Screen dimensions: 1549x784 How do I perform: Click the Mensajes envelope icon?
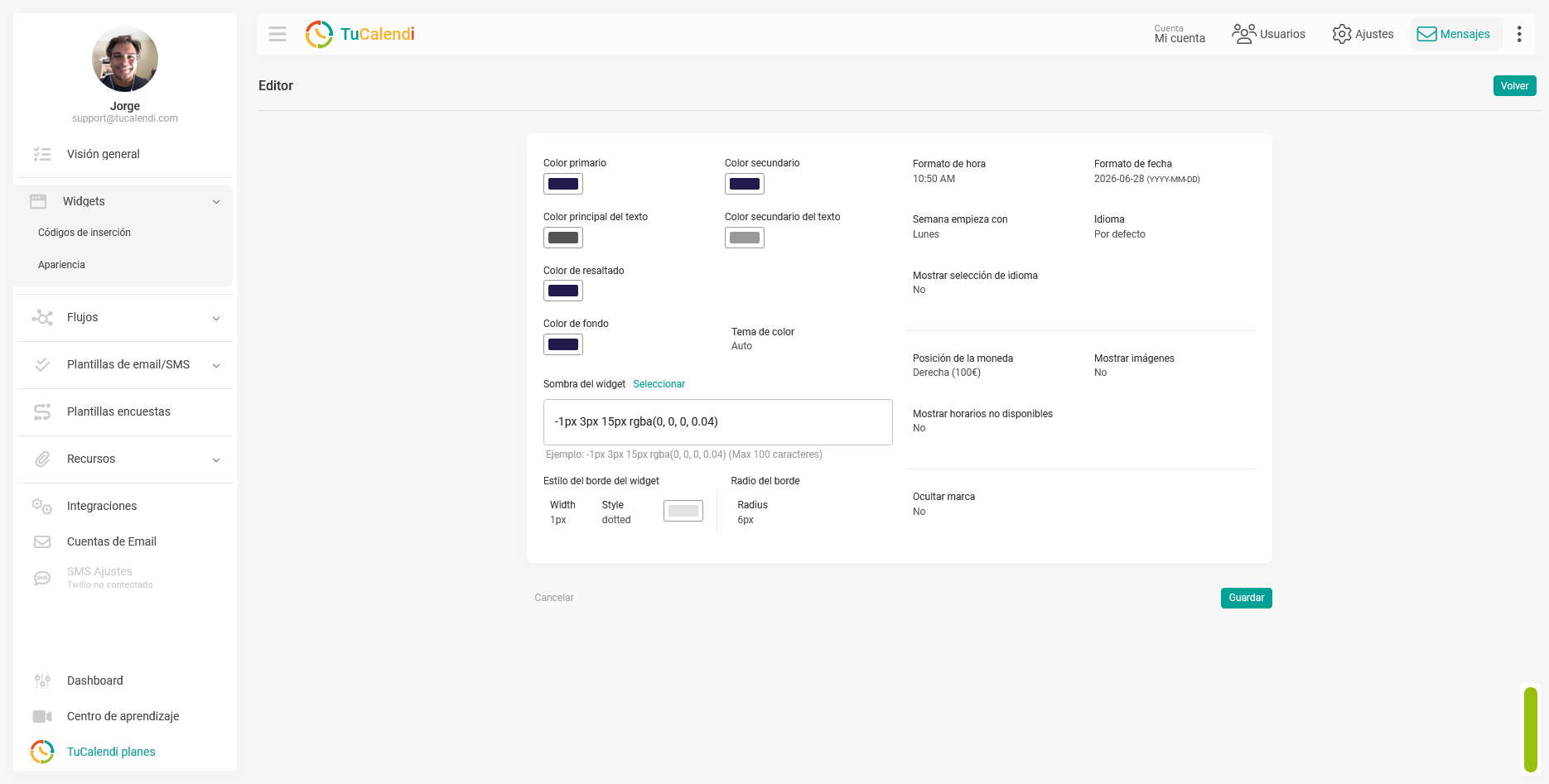[1426, 34]
